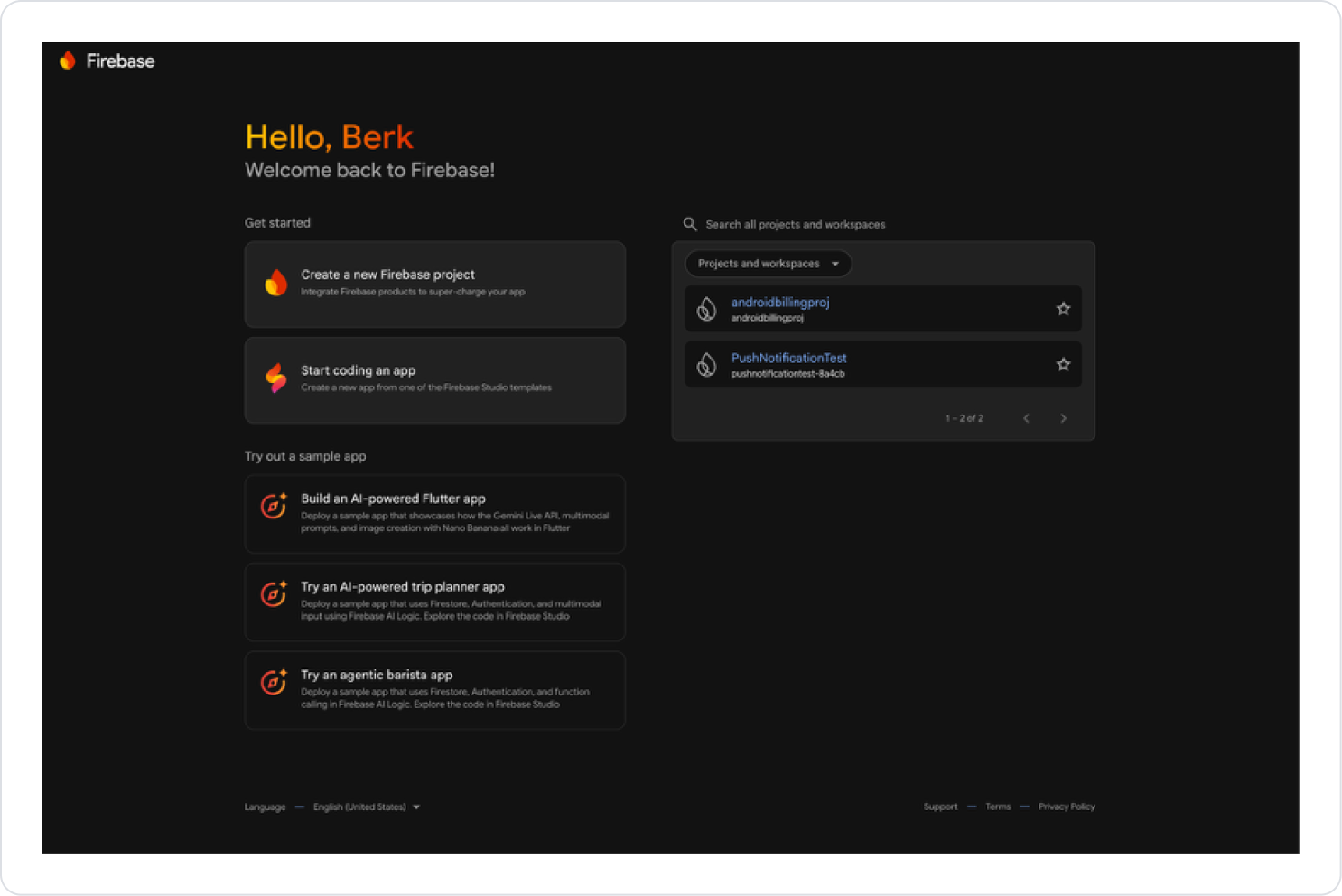Viewport: 1342px width, 896px height.
Task: Open the PushNotificationTest project link
Action: click(788, 358)
